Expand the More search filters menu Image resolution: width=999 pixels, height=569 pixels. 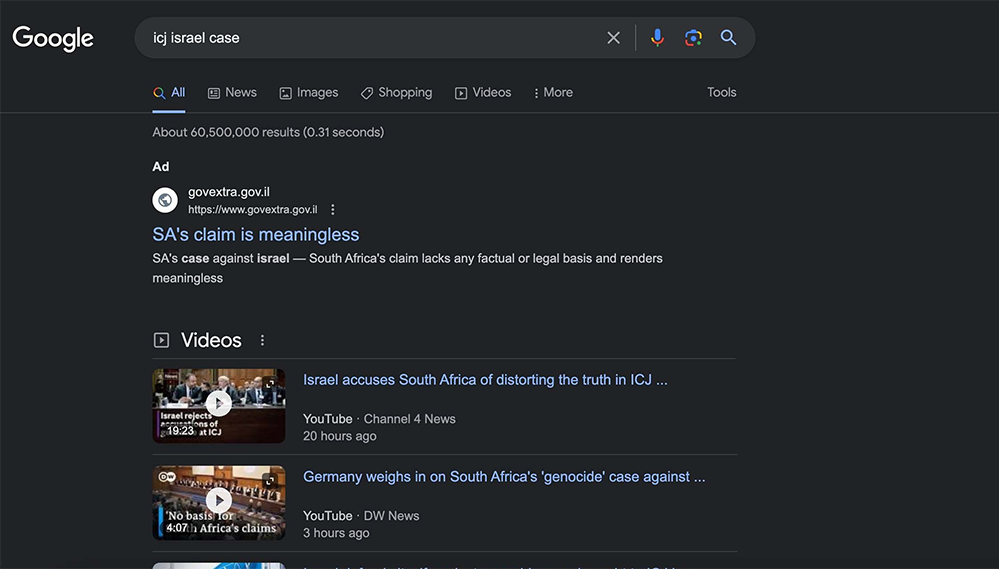coord(552,93)
